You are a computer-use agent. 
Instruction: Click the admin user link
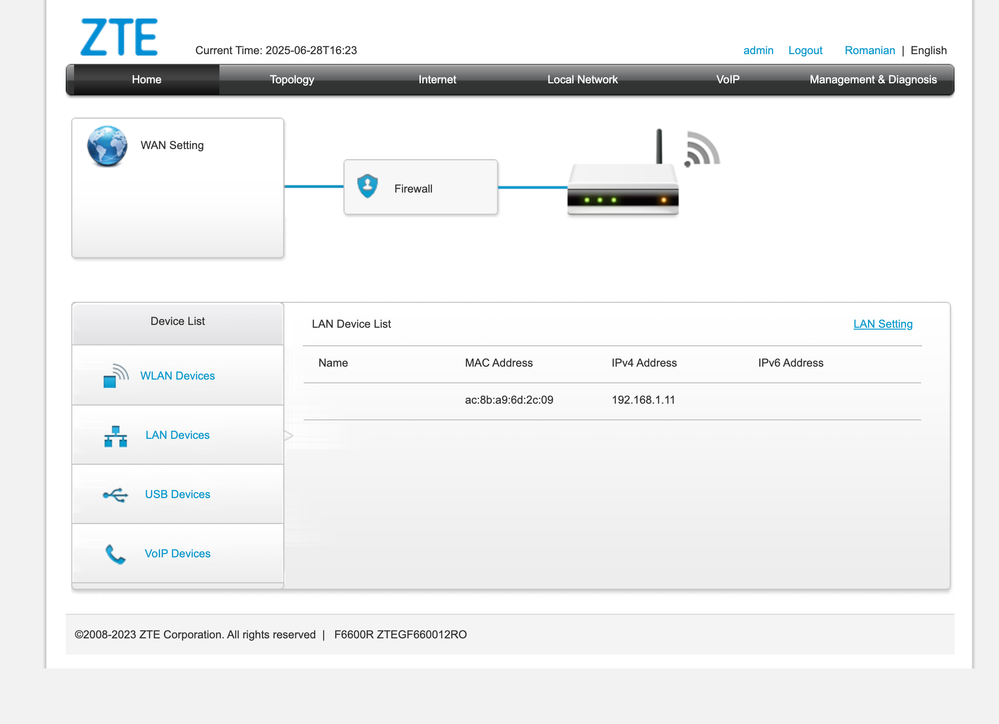pos(758,50)
